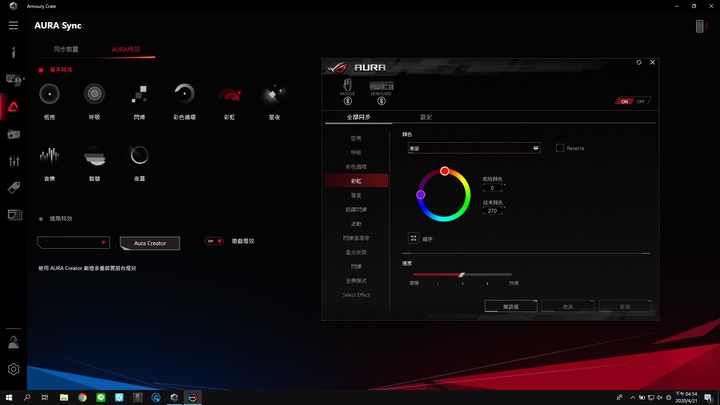This screenshot has width=720, height=405.
Task: Switch to the AURA特效 effects tab
Action: coord(126,49)
